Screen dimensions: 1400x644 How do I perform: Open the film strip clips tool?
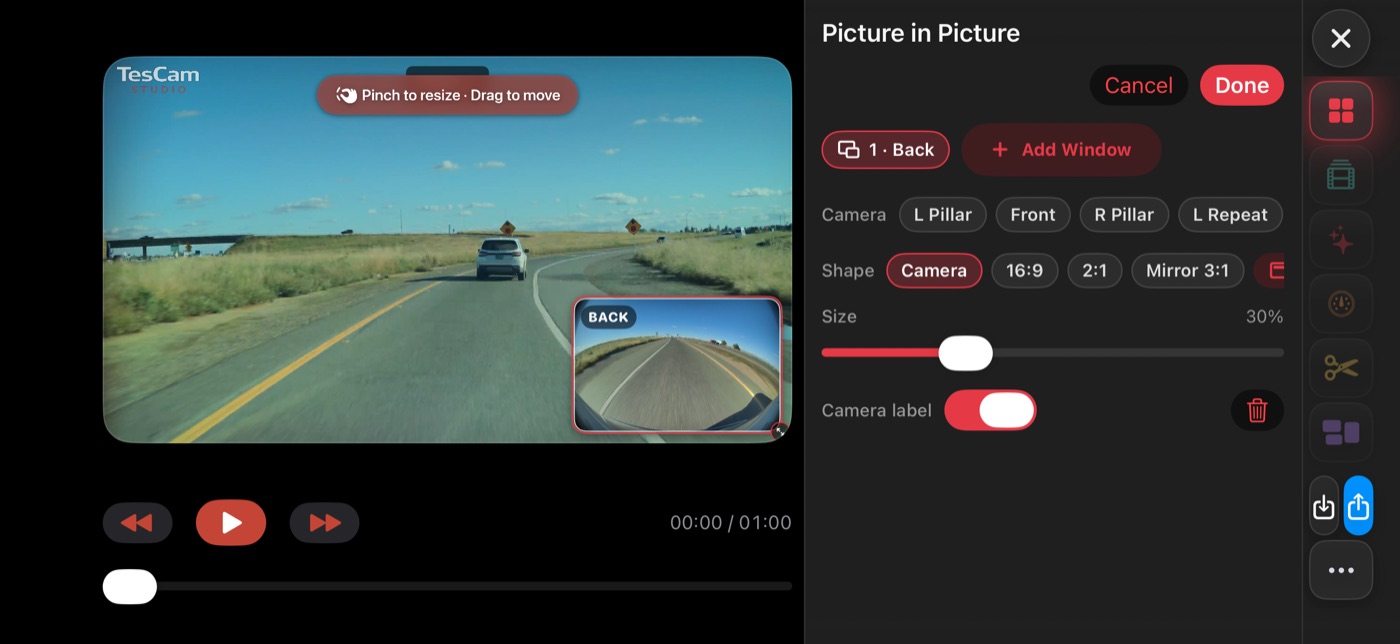coord(1341,176)
